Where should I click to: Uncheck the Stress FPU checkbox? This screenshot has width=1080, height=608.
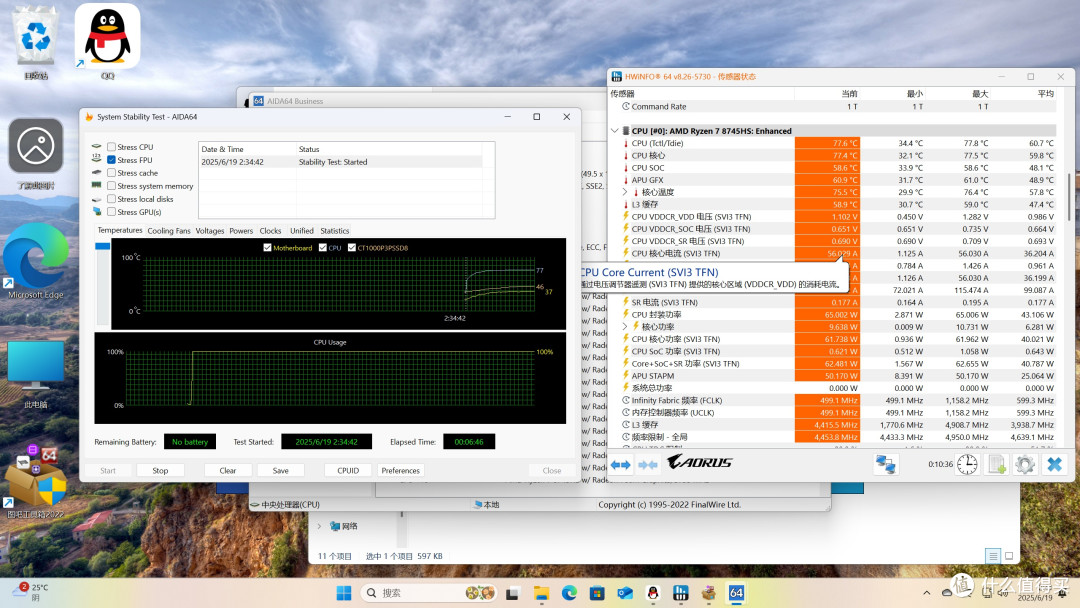(x=112, y=160)
